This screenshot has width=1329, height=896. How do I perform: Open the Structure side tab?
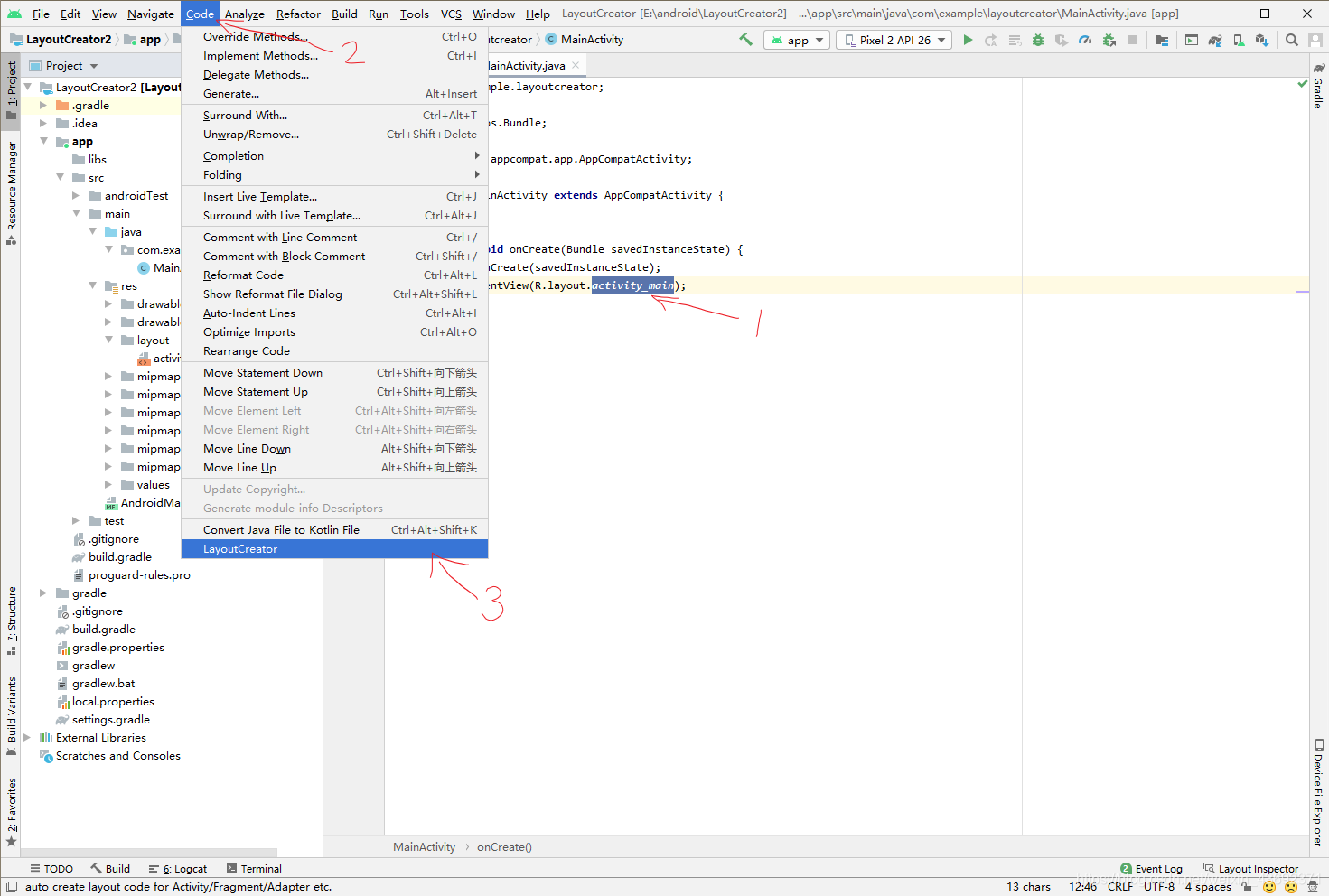coord(11,621)
